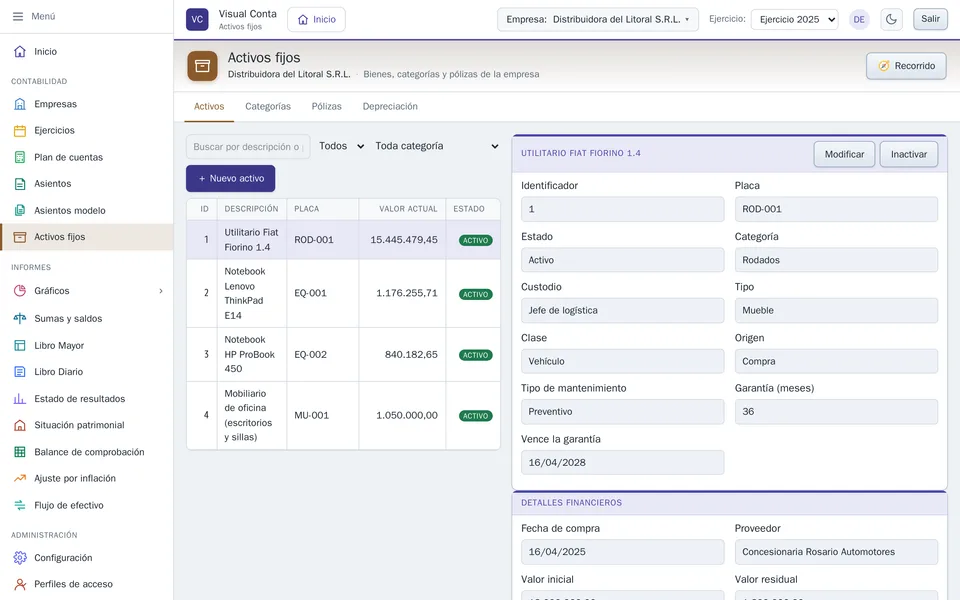The width and height of the screenshot is (960, 600).
Task: Expand the Gráficos submenu chevron
Action: click(x=161, y=291)
